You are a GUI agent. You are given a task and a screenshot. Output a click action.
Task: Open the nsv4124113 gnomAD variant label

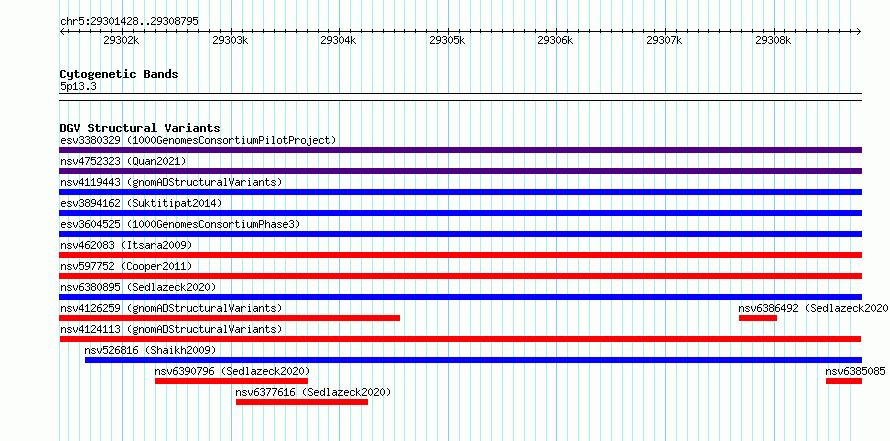click(x=171, y=329)
